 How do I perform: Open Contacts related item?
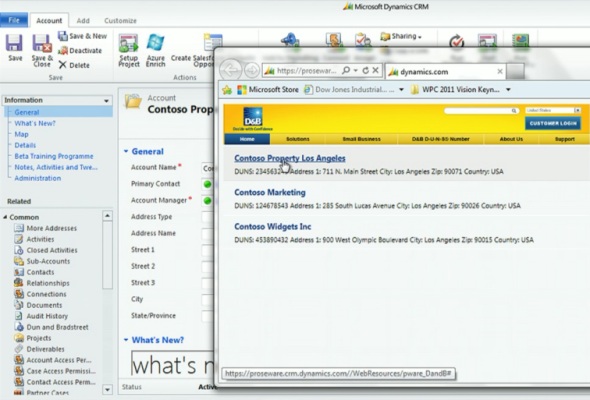[34, 272]
